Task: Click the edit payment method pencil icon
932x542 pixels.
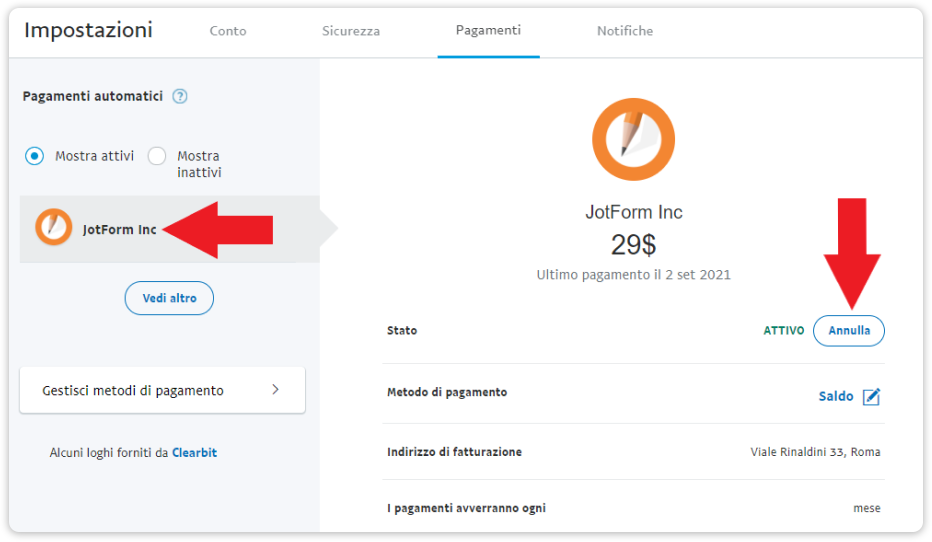Action: pyautogui.click(x=871, y=397)
